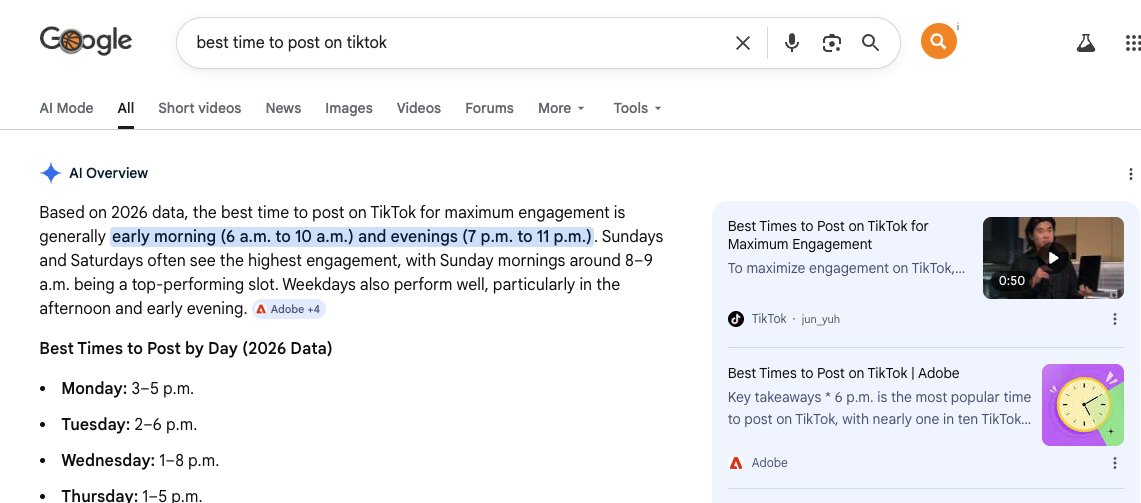Open options for the Adobe source card
This screenshot has height=503, width=1141.
1115,463
